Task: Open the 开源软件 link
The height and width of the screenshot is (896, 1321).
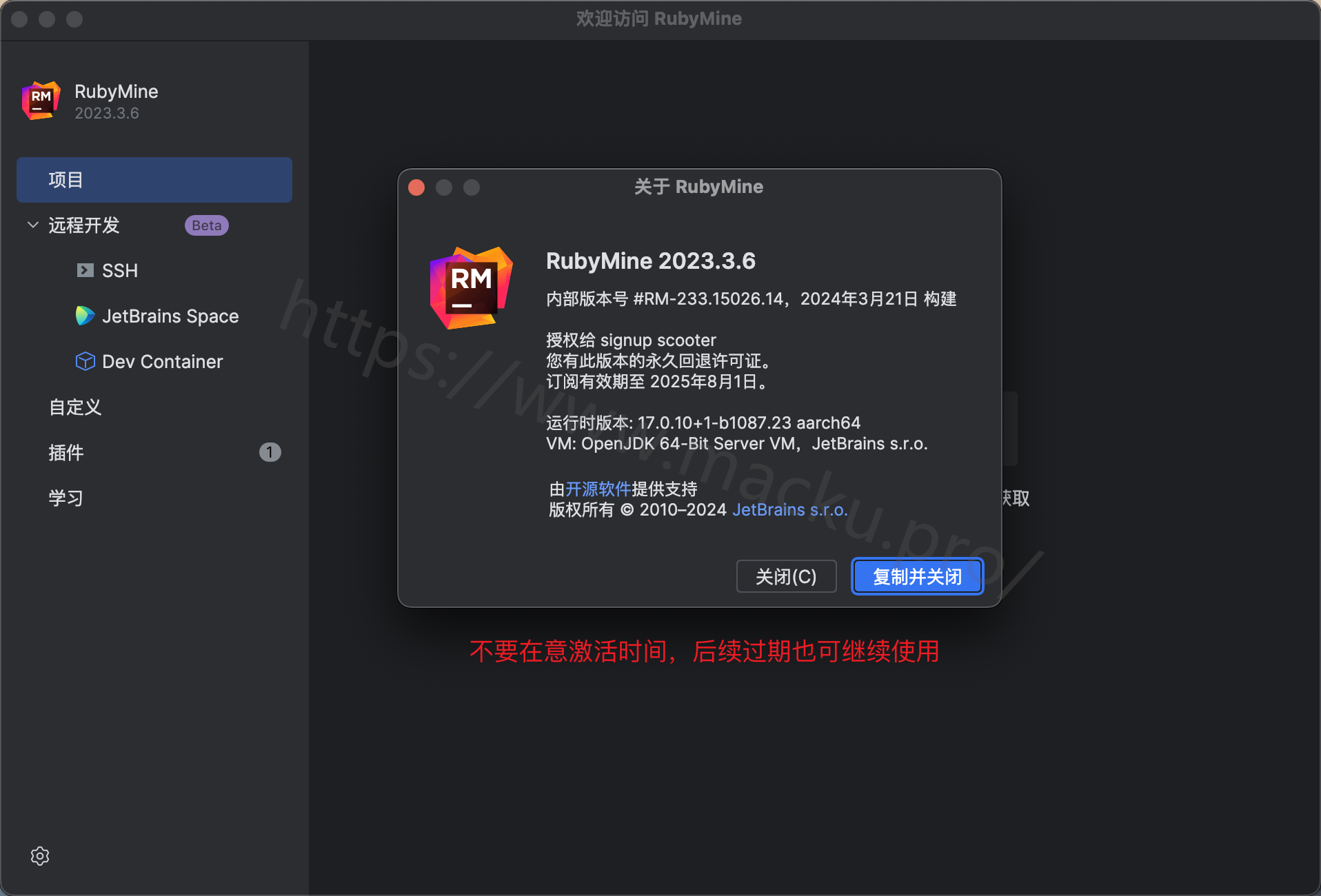Action: (x=598, y=489)
